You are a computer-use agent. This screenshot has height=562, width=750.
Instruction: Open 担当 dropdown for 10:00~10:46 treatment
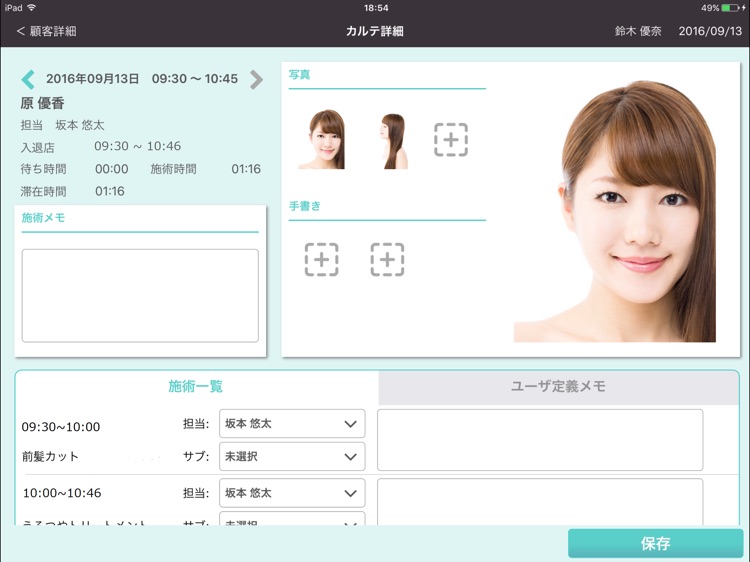292,493
